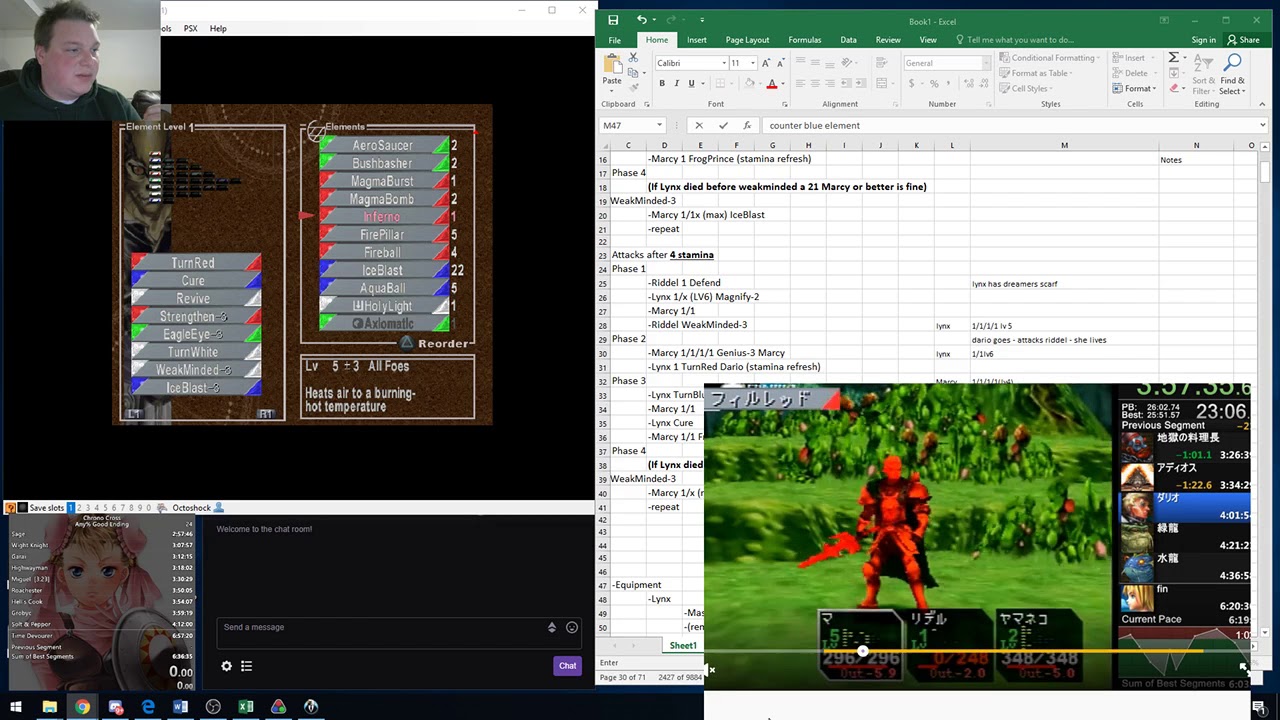Expand the formula bar chevron

1262,125
